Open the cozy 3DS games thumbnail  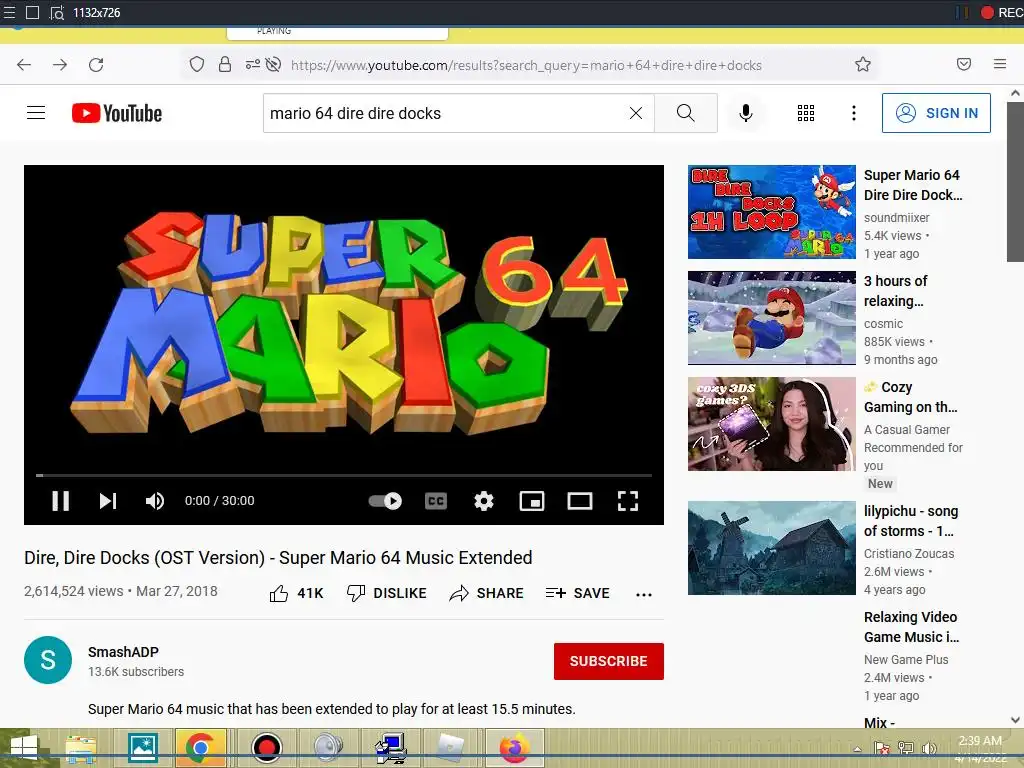771,424
